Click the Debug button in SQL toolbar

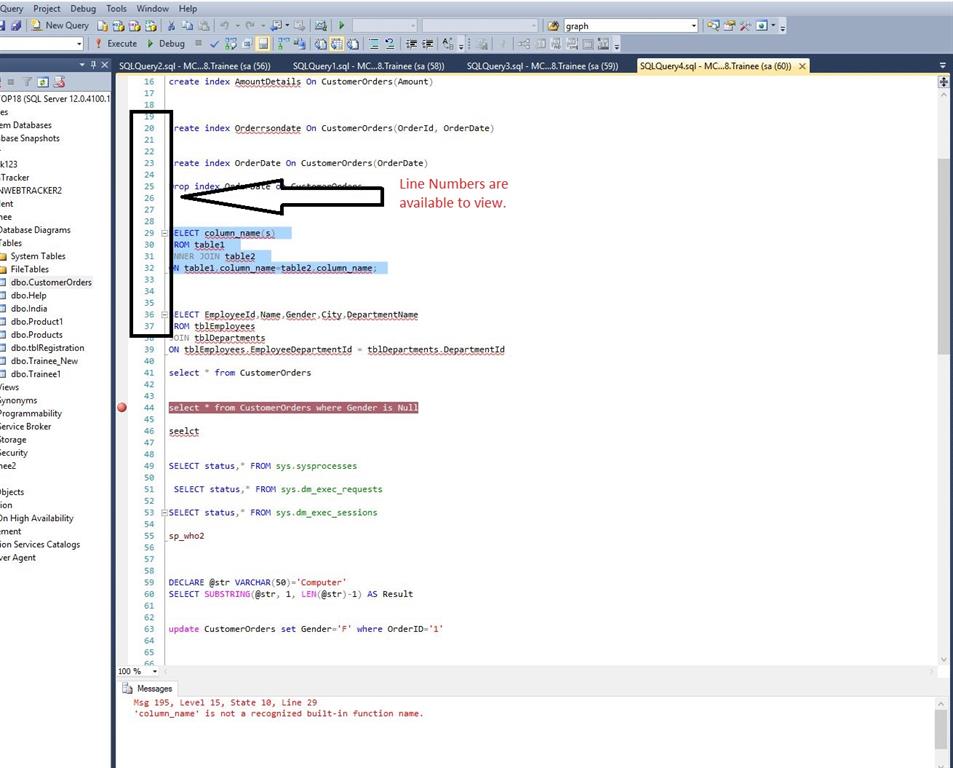[166, 44]
